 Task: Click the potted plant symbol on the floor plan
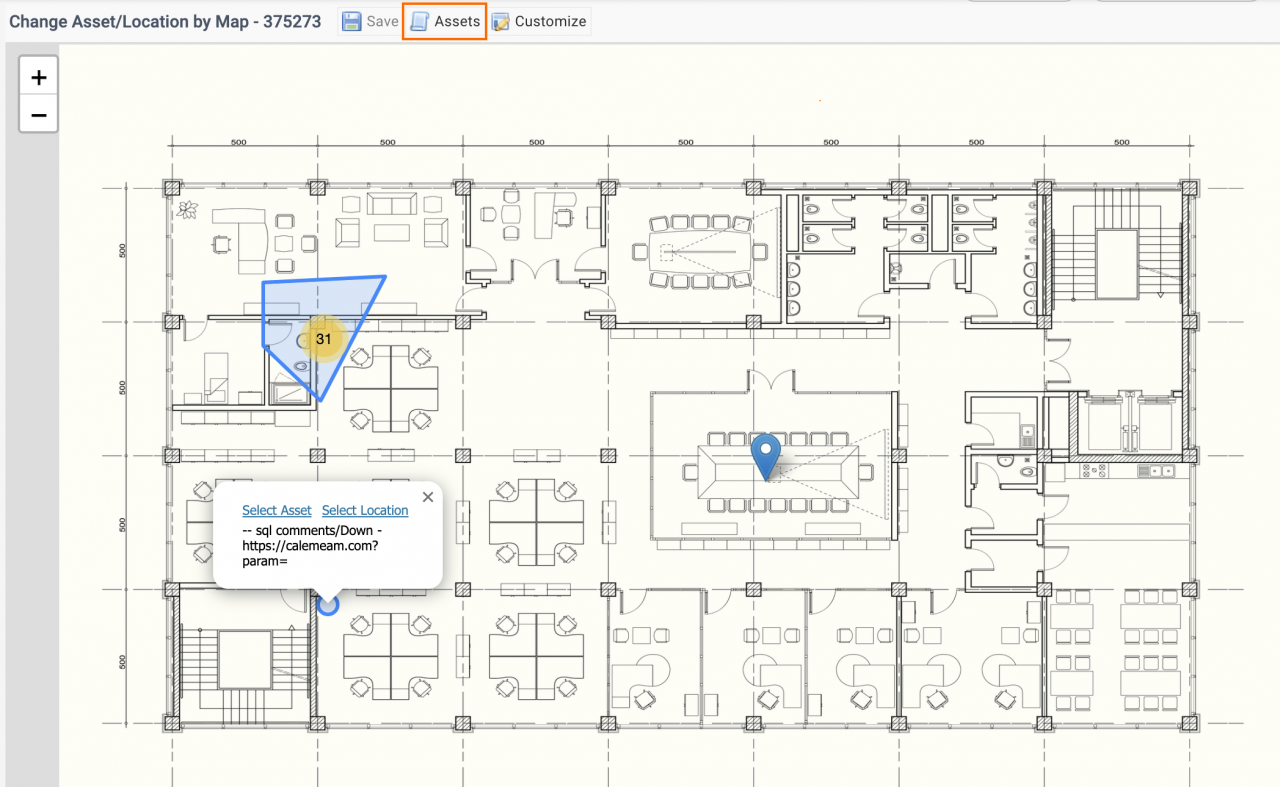pyautogui.click(x=187, y=209)
